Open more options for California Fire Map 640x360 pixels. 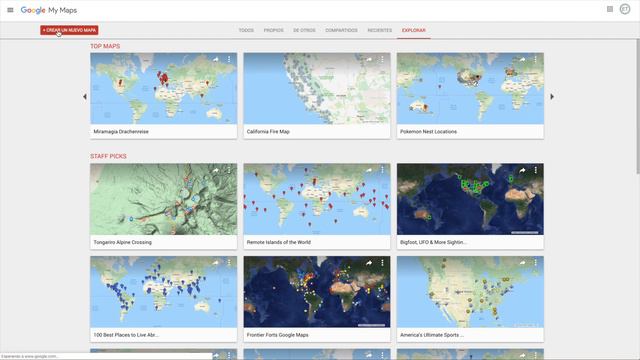382,60
